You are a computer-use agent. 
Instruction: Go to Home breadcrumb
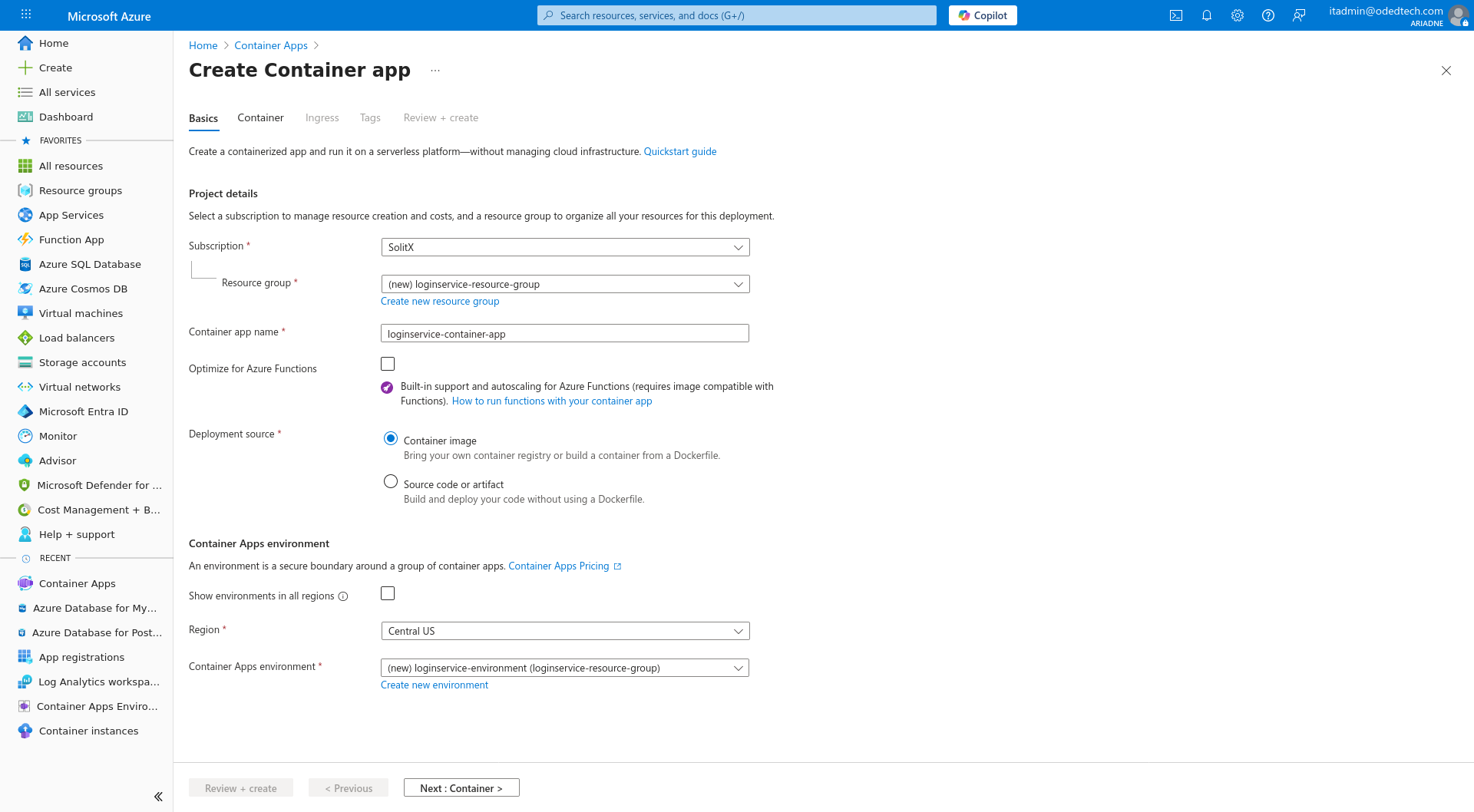203,45
